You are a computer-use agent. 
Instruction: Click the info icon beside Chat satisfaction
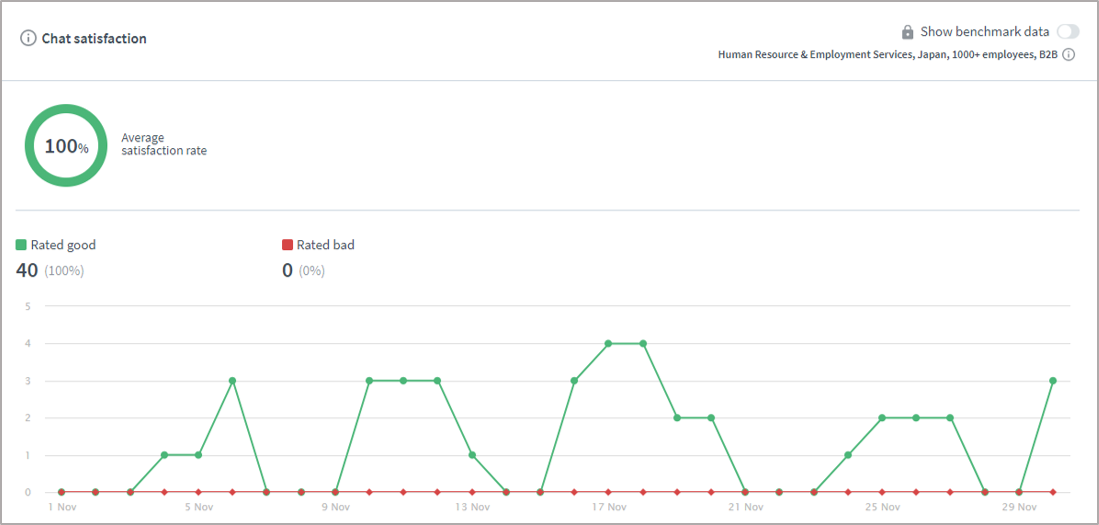pyautogui.click(x=29, y=39)
